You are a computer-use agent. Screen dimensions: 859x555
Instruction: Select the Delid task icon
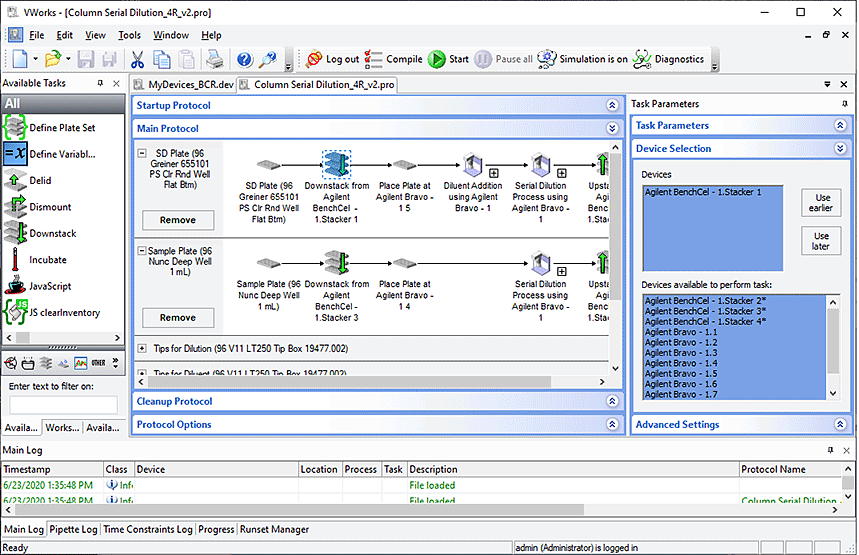[15, 180]
